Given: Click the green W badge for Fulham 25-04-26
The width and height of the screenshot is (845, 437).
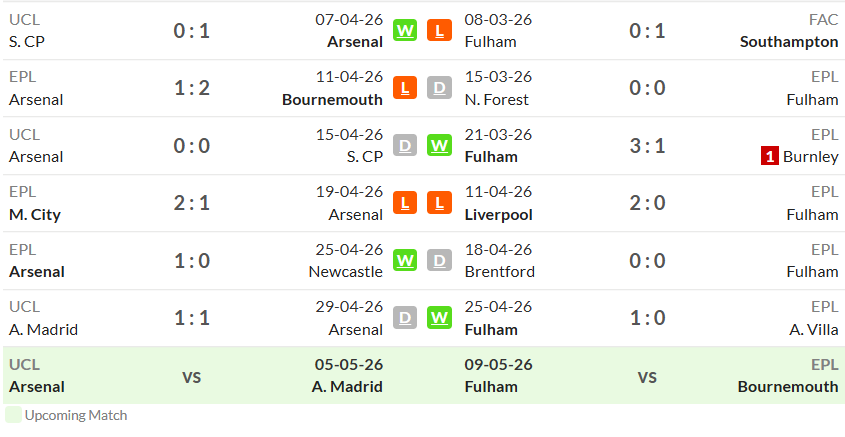Looking at the screenshot, I should tap(439, 318).
